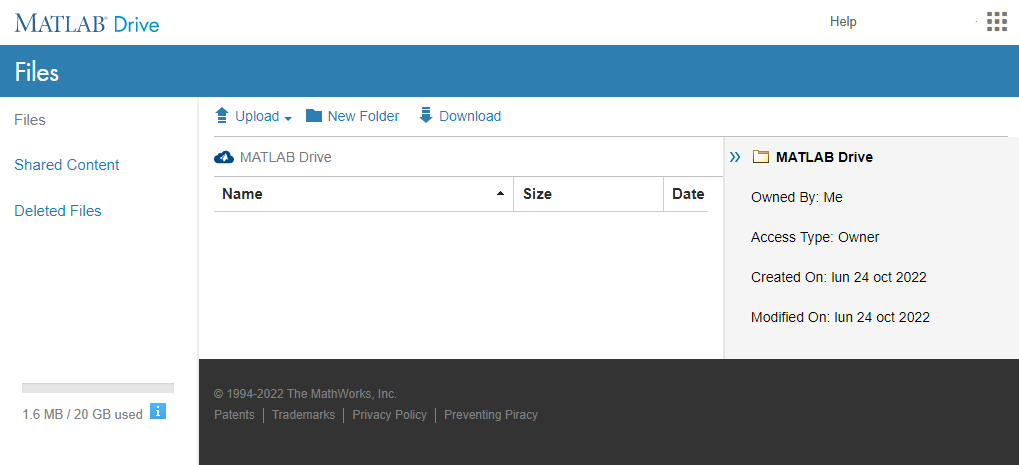The width and height of the screenshot is (1019, 465).
Task: Open the Help link
Action: tap(843, 22)
